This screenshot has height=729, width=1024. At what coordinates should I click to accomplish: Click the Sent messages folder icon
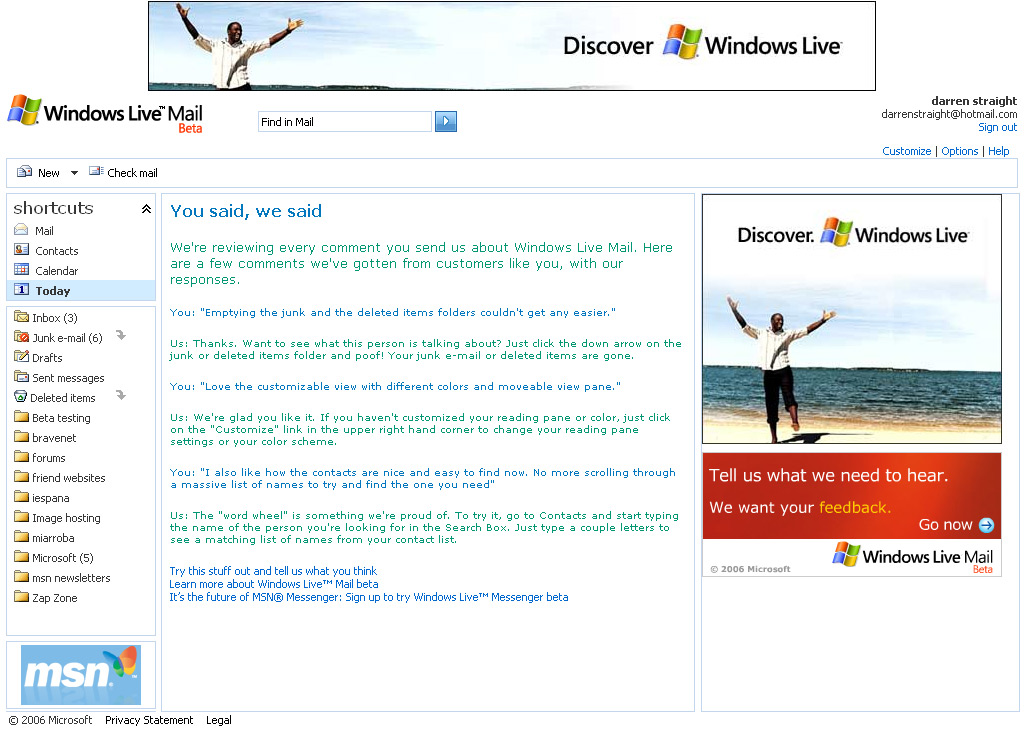tap(21, 377)
